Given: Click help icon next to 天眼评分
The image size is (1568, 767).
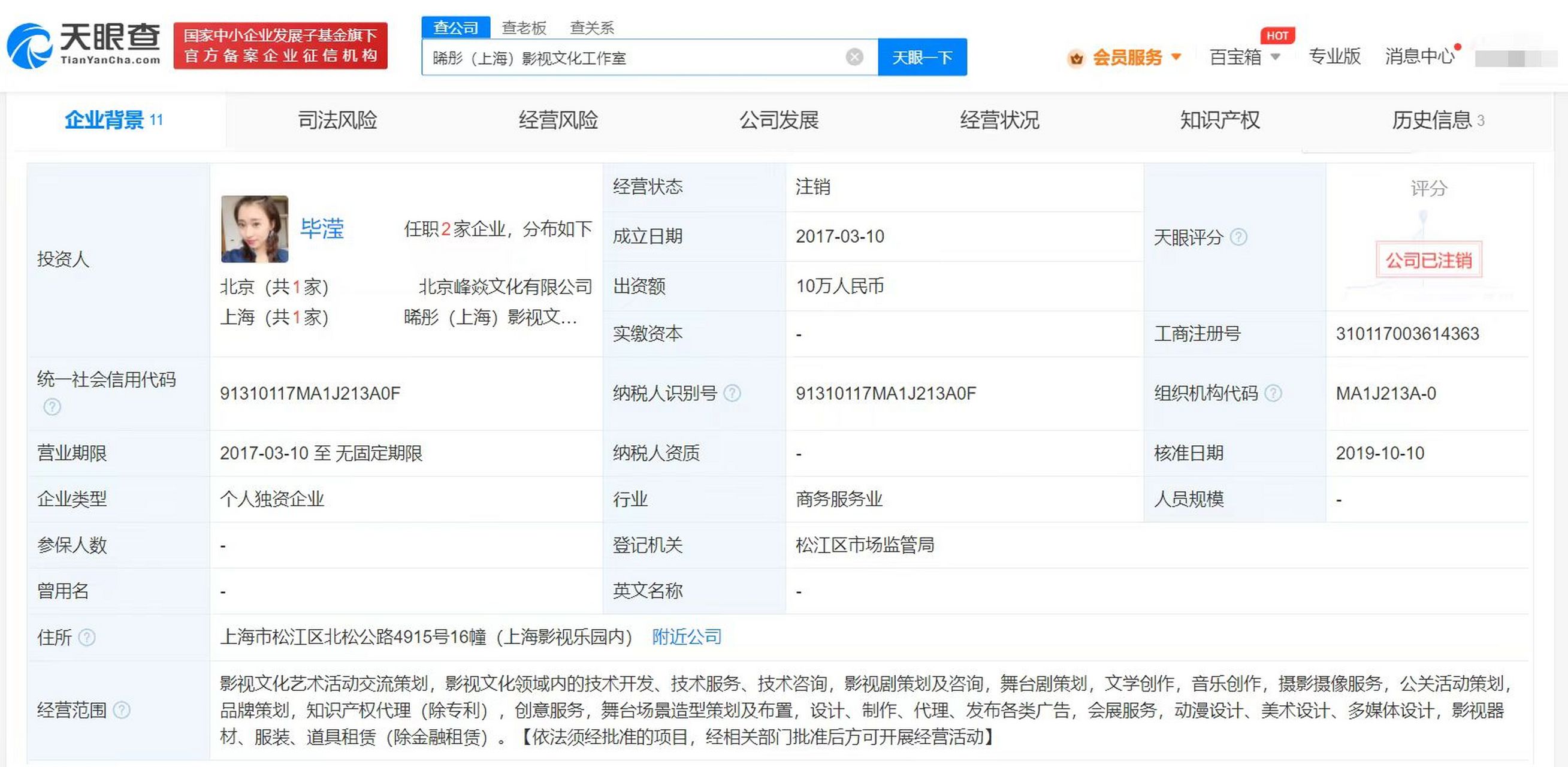Looking at the screenshot, I should pos(1238,237).
